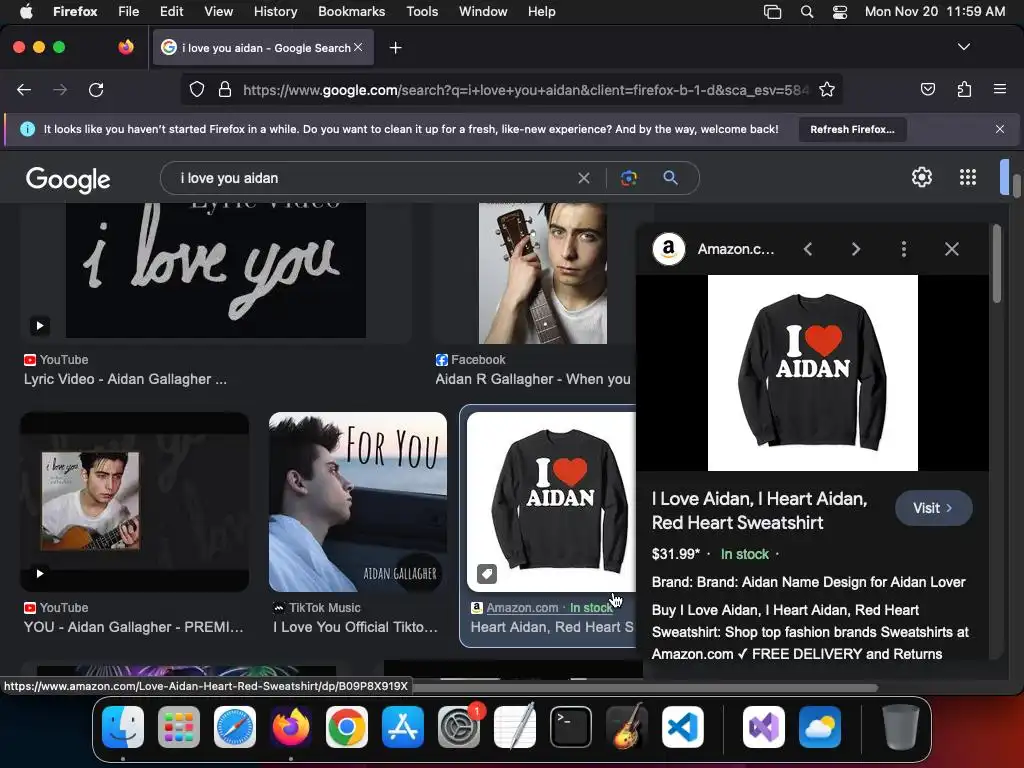The image size is (1024, 768).
Task: Open the three-dot menu in preview panel
Action: coord(904,249)
